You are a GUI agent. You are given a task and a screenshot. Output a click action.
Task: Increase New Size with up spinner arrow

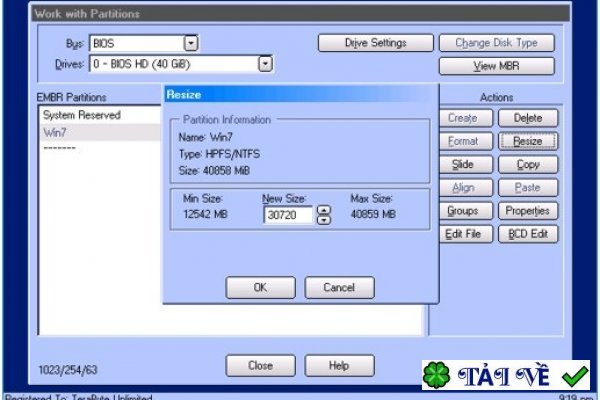[324, 210]
